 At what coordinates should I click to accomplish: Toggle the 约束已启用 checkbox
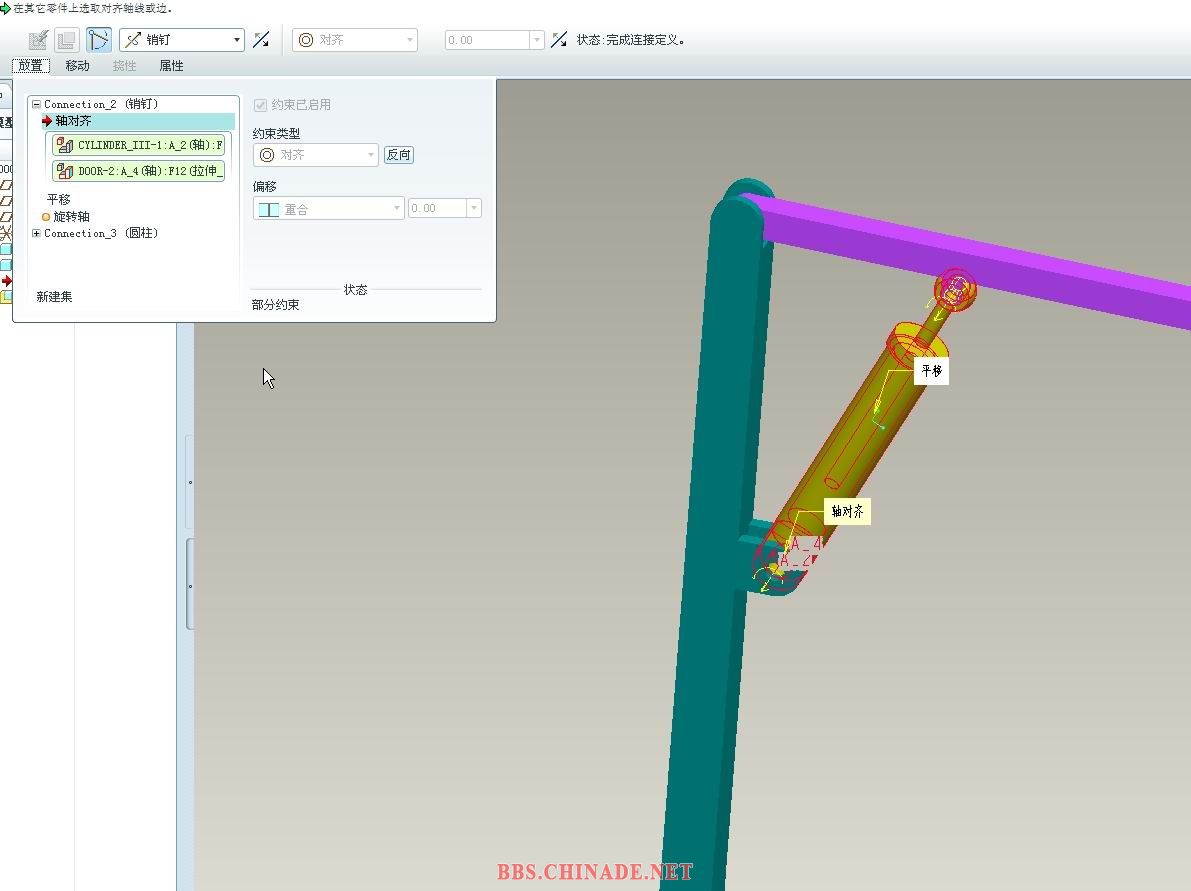coord(261,105)
